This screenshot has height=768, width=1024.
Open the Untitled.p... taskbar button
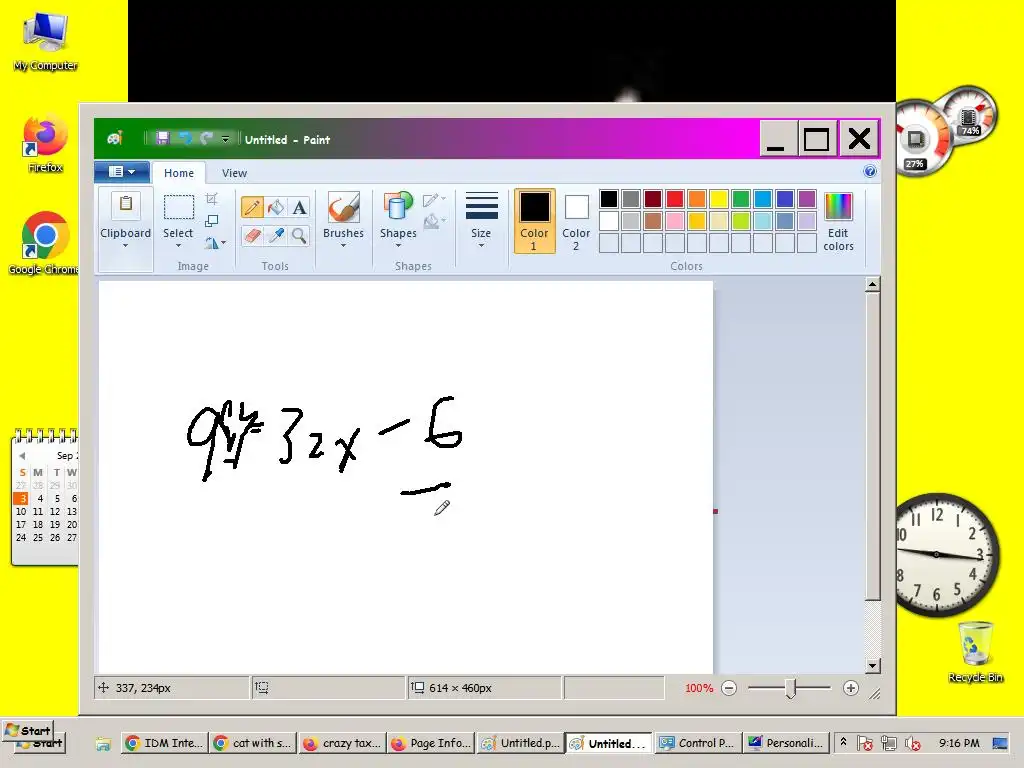(520, 743)
